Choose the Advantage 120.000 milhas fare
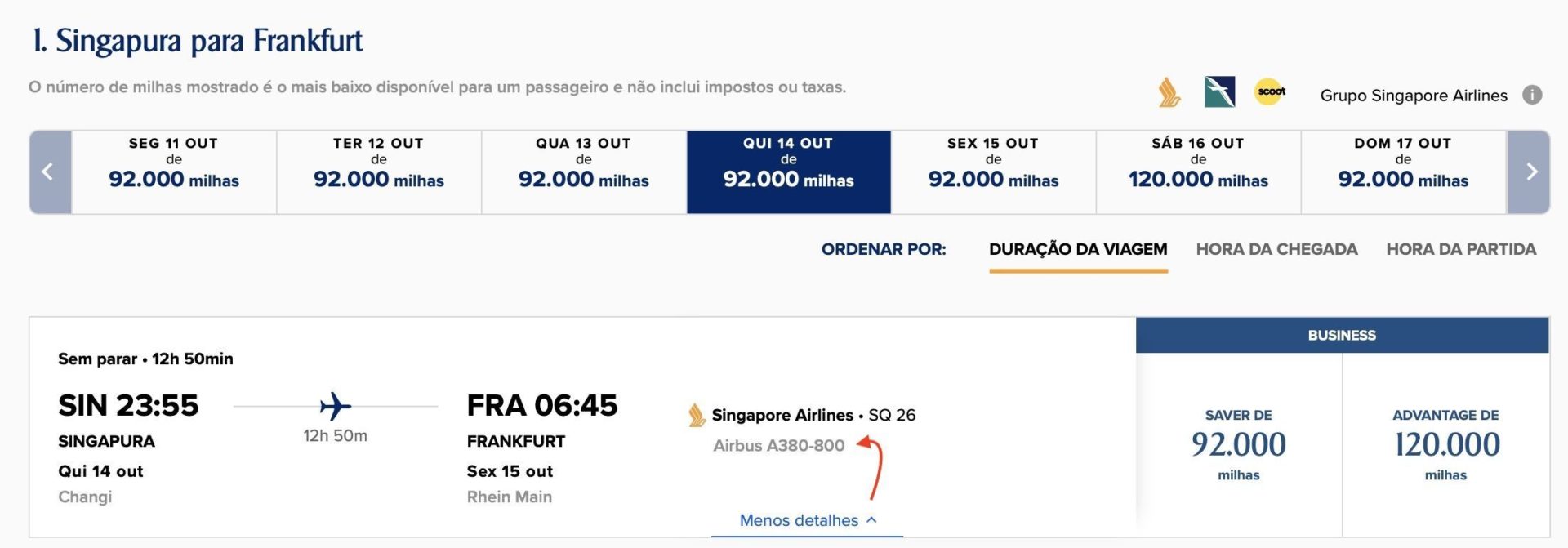This screenshot has width=1568, height=548. coord(1446,445)
